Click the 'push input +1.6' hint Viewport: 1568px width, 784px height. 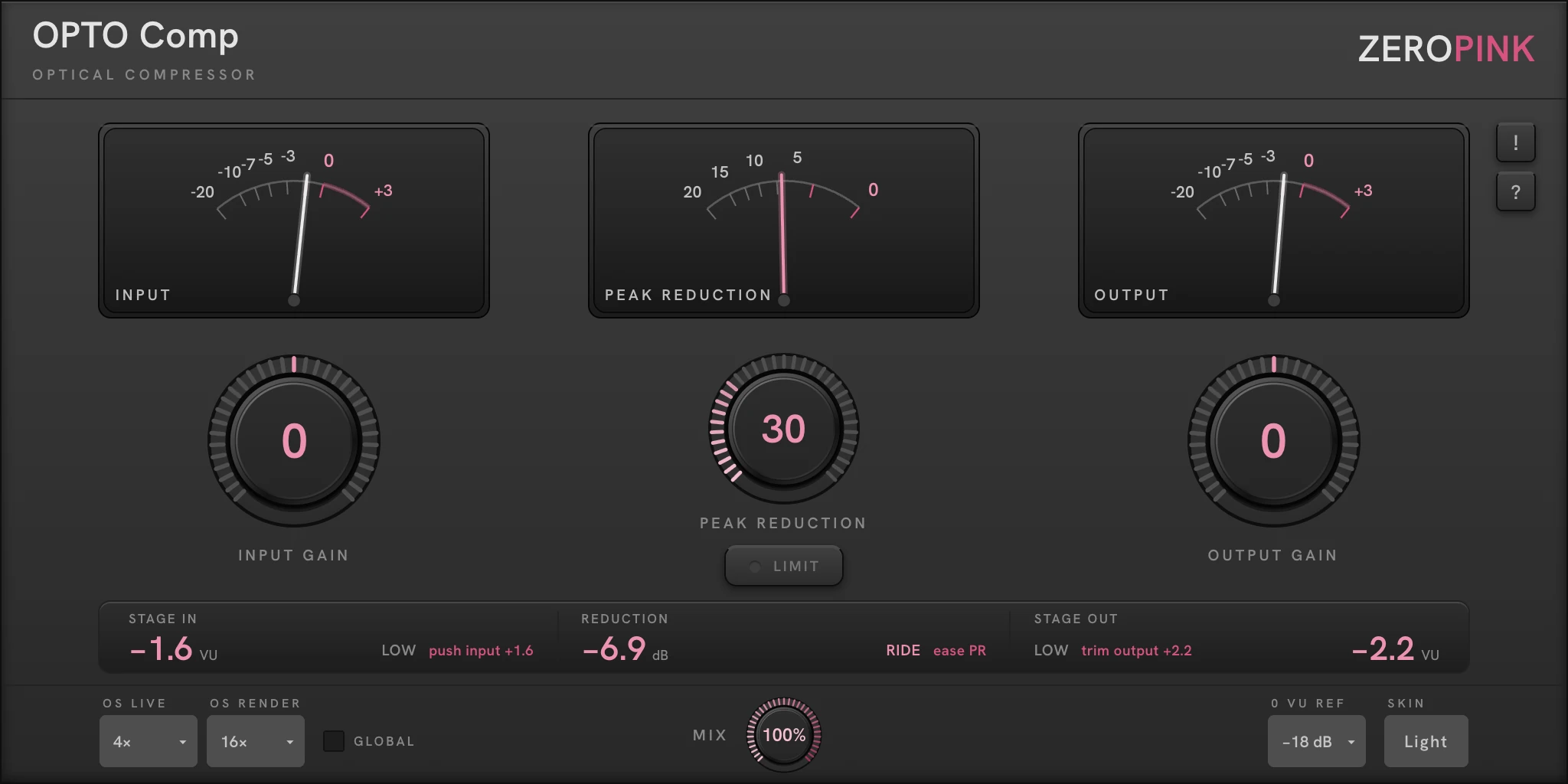coord(481,651)
